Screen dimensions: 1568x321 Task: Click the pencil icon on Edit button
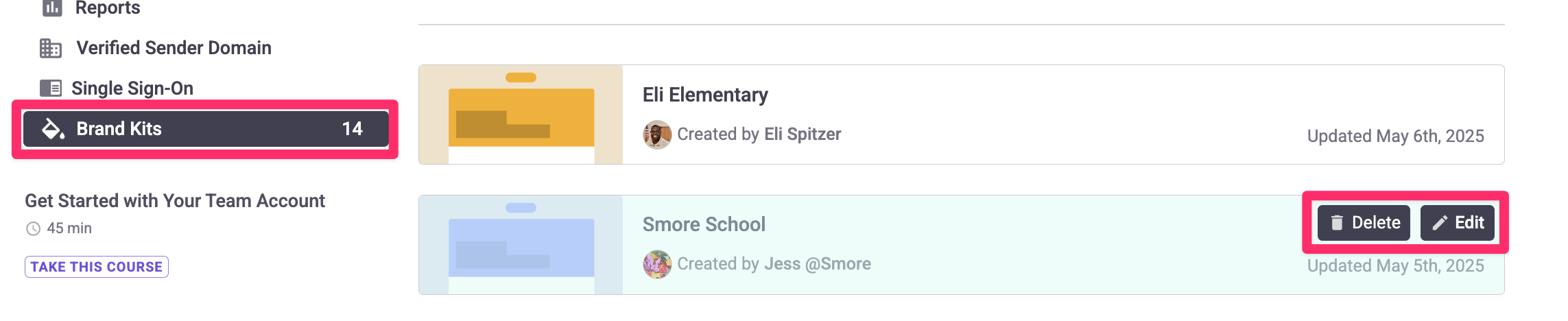point(1440,223)
